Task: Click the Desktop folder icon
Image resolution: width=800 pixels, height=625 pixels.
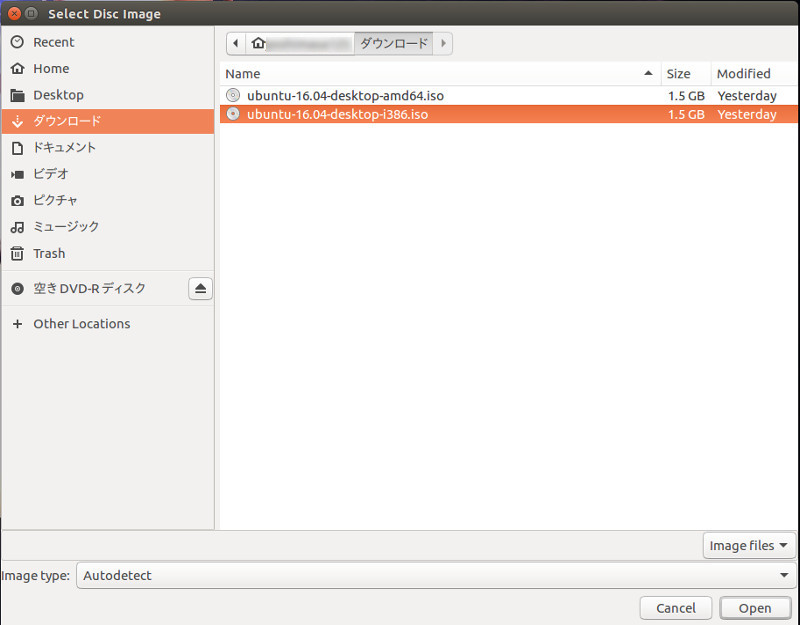Action: tap(17, 95)
